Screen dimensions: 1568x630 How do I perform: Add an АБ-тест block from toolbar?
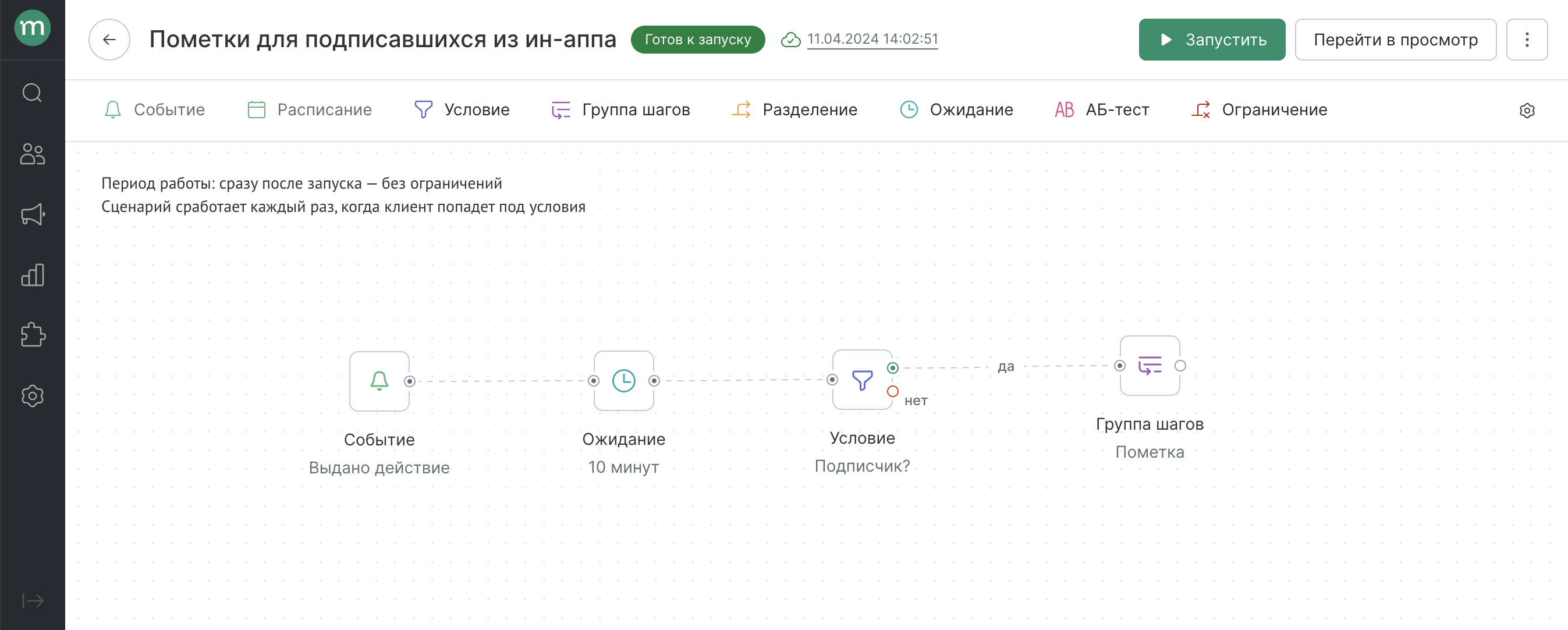click(x=1102, y=109)
